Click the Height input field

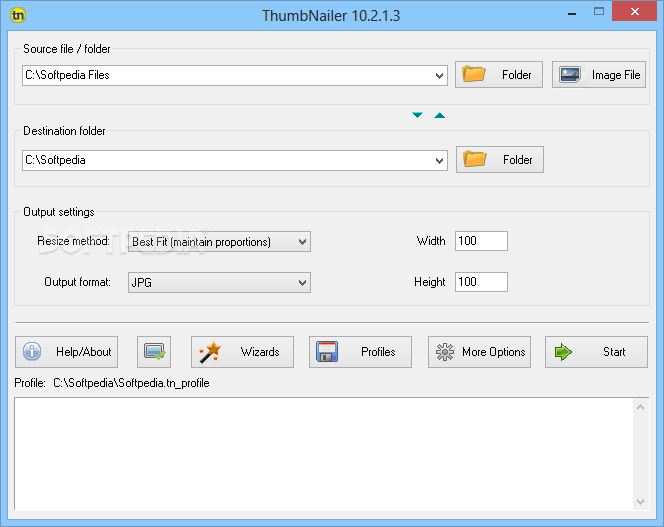pos(481,282)
